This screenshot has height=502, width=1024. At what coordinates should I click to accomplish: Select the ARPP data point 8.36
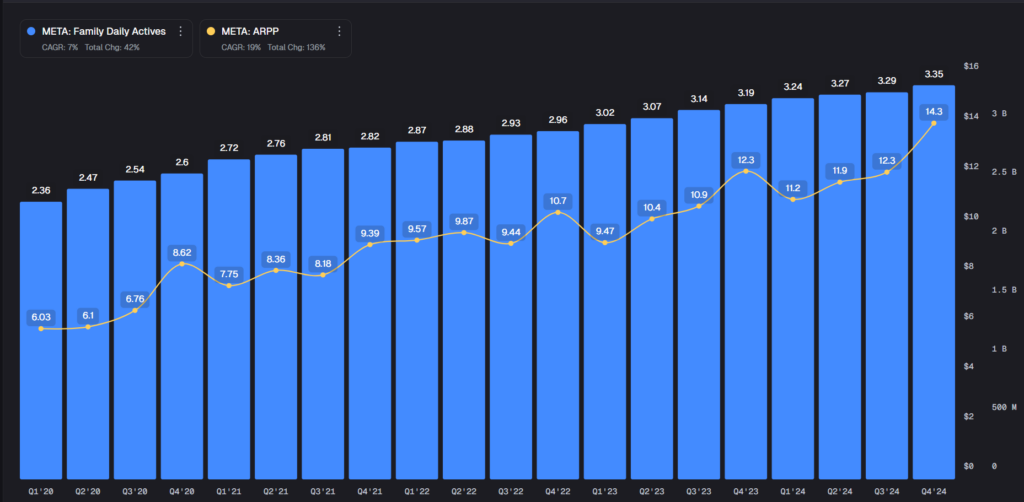point(276,270)
